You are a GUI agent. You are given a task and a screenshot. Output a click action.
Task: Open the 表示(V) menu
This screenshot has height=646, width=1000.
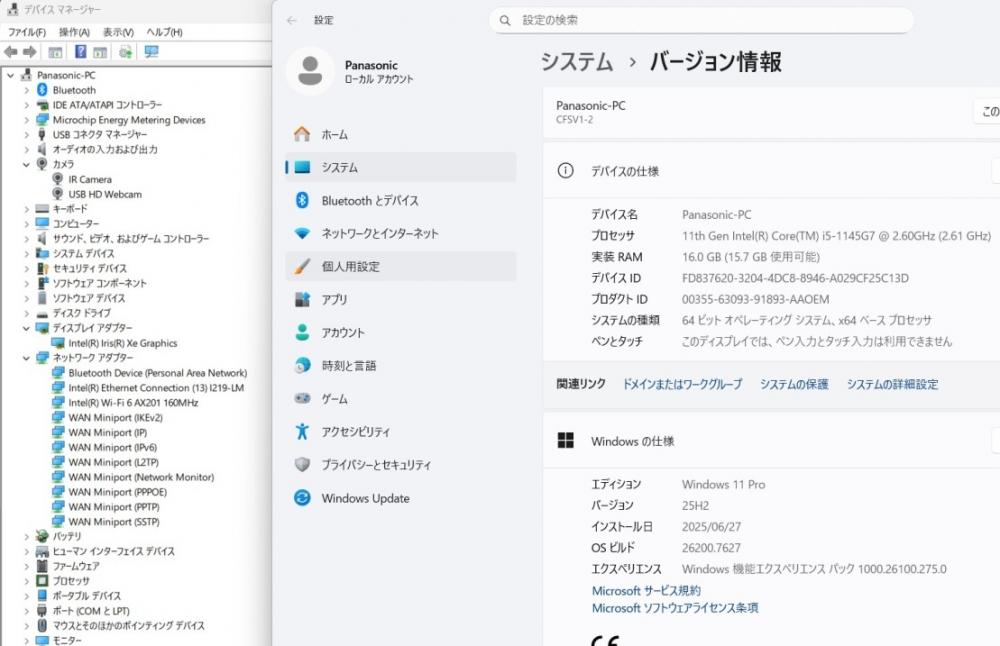pyautogui.click(x=118, y=32)
